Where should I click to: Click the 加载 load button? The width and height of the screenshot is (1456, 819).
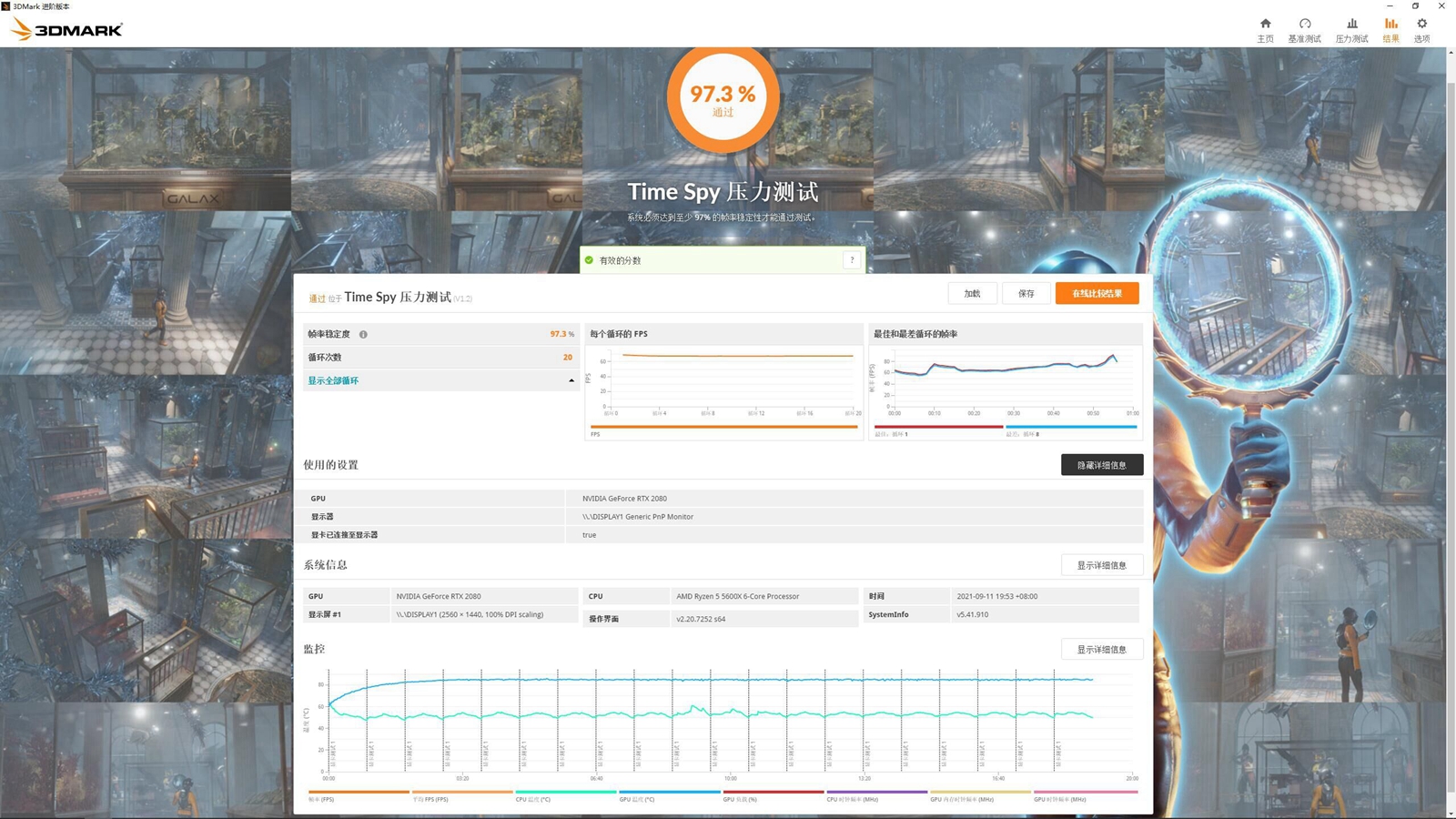(x=972, y=294)
